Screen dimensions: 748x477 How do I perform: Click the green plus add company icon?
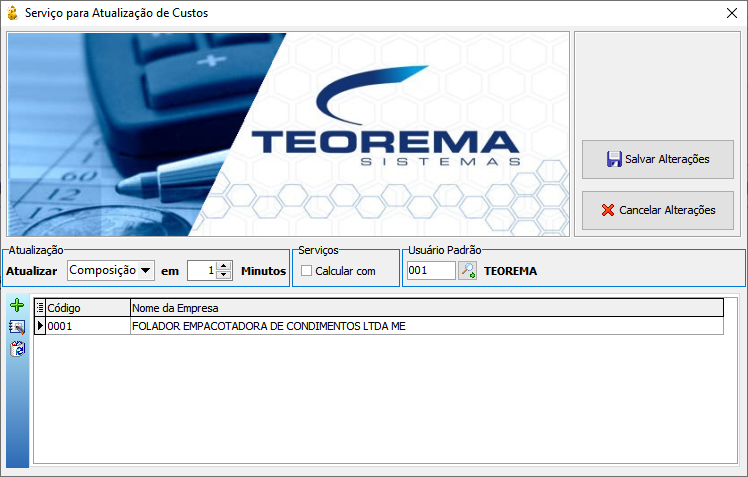[17, 305]
